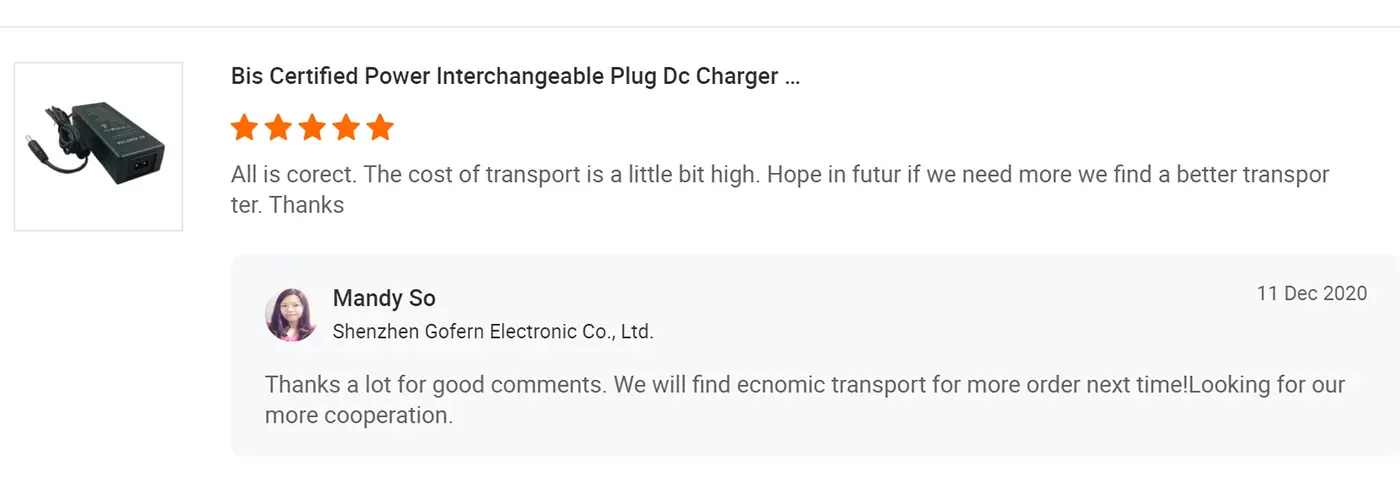Click the second orange rating star
Image resolution: width=1400 pixels, height=485 pixels.
(x=278, y=128)
